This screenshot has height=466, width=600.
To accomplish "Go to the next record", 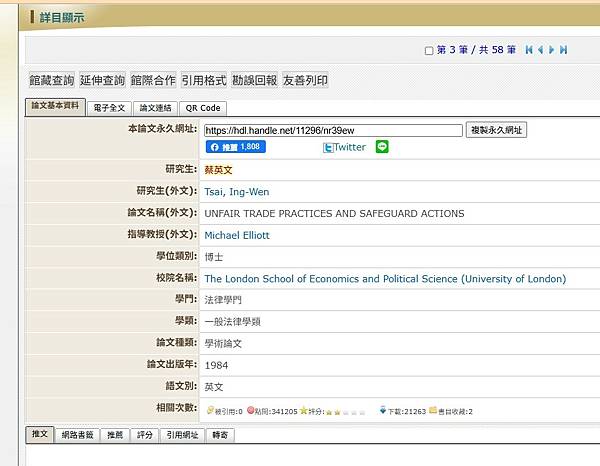I will pyautogui.click(x=552, y=50).
